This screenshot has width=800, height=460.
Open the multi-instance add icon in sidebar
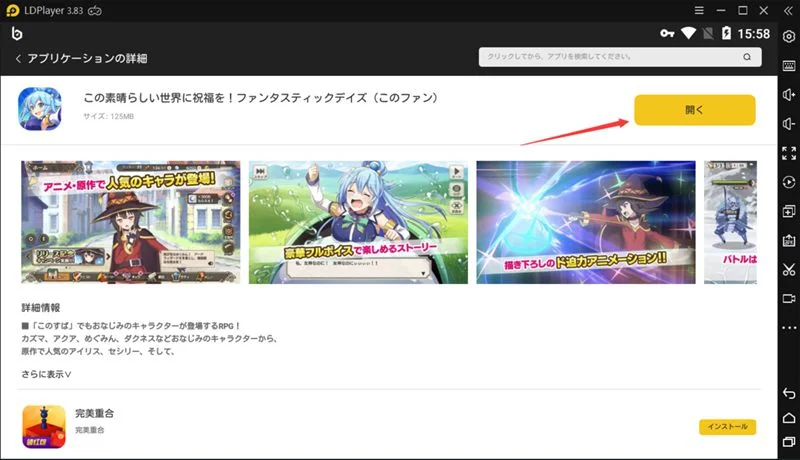[789, 211]
